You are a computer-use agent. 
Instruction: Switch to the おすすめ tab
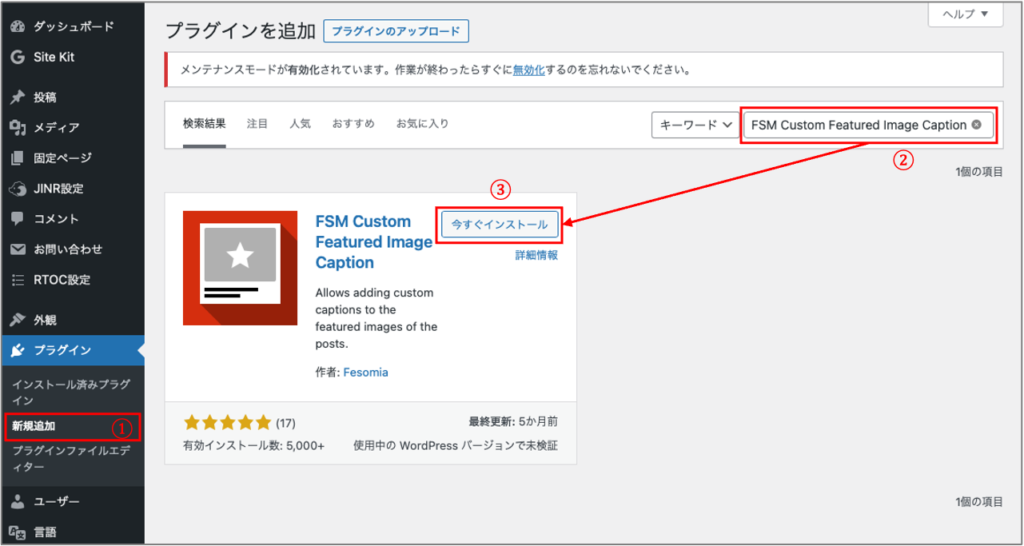tap(353, 123)
